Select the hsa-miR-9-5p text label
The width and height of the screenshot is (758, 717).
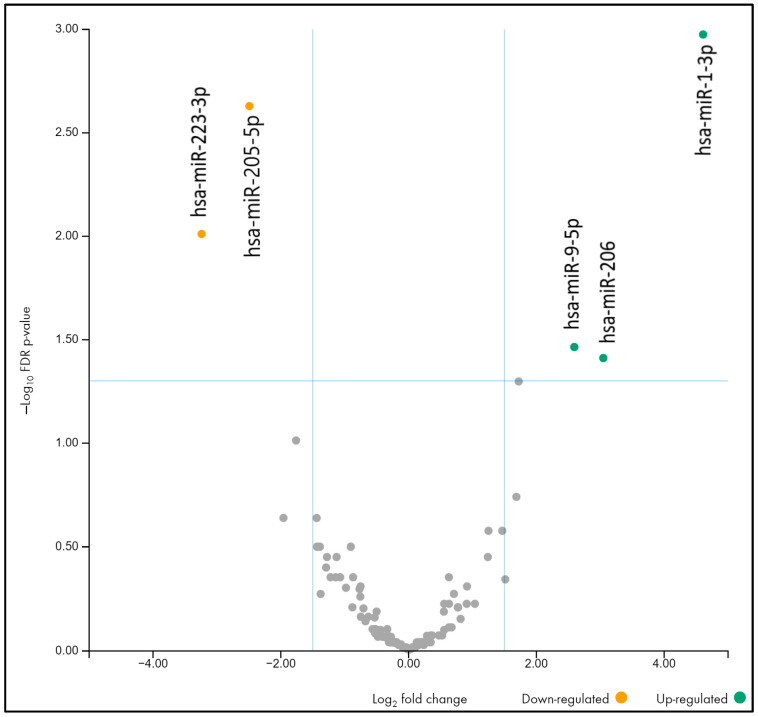574,275
